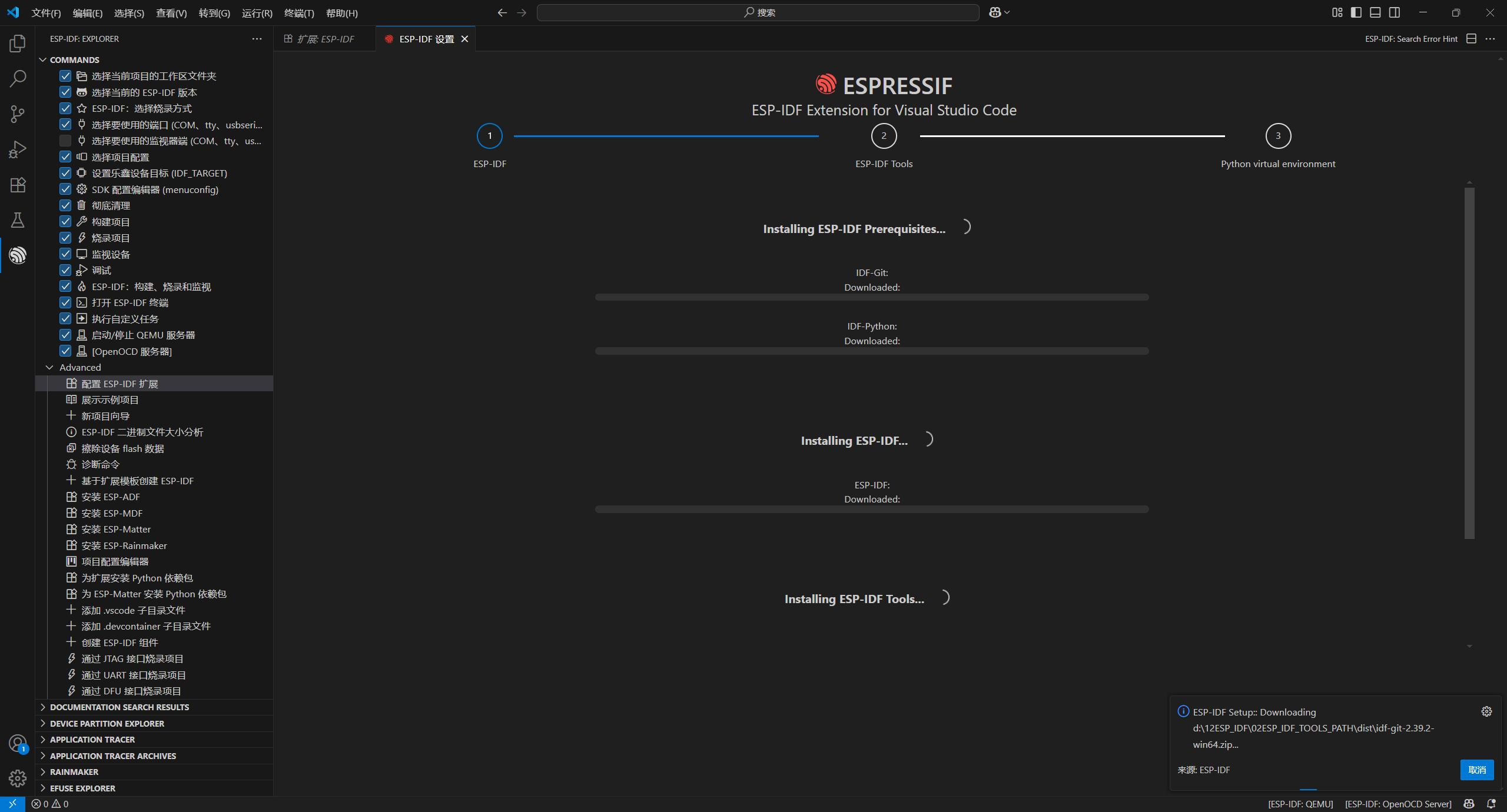Uncheck the SDK 配置编辑器 (menuconfig) checkbox
1507x812 pixels.
[x=65, y=189]
